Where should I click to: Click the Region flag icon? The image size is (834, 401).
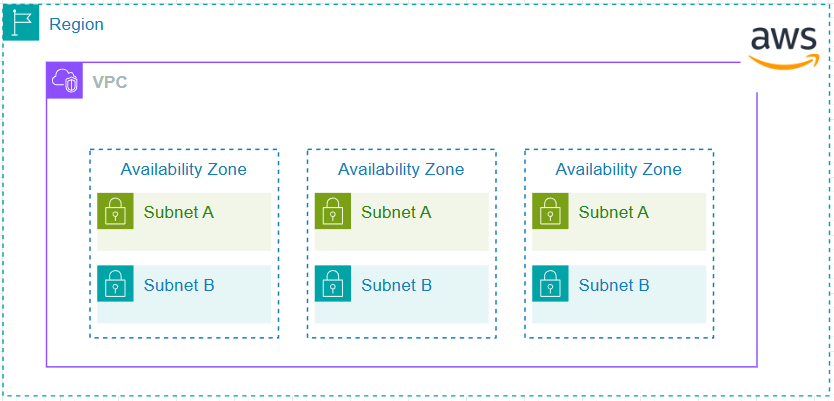(x=20, y=21)
